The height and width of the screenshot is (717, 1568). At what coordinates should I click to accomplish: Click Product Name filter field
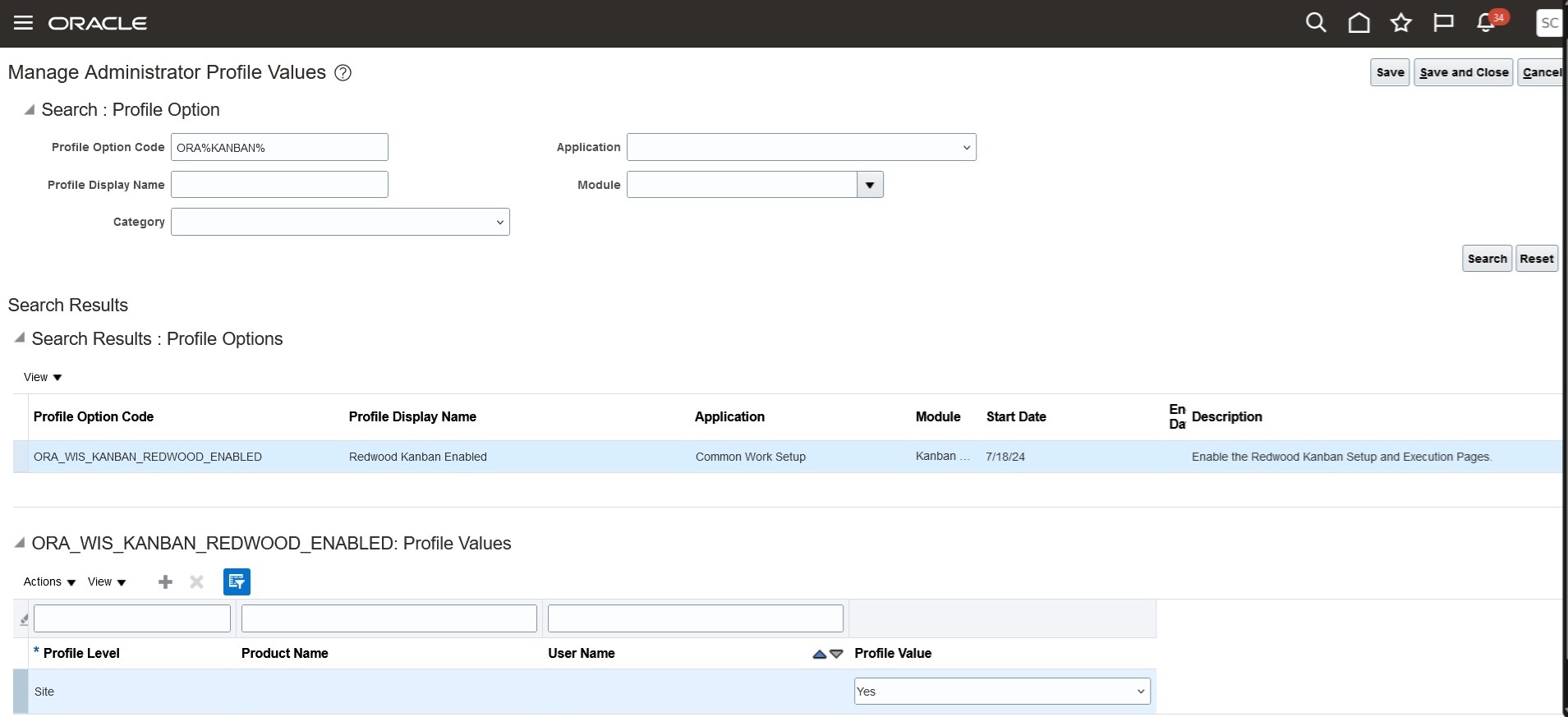389,618
